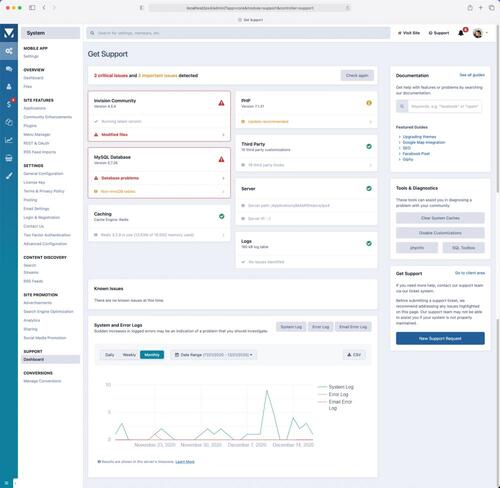The height and width of the screenshot is (488, 500).
Task: Open the Date Range dropdown
Action: pos(214,355)
